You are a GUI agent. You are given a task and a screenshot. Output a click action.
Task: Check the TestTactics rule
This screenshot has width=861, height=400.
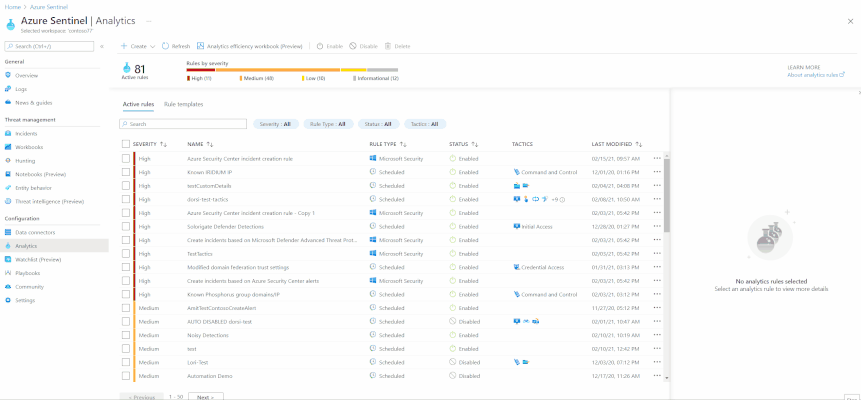126,254
